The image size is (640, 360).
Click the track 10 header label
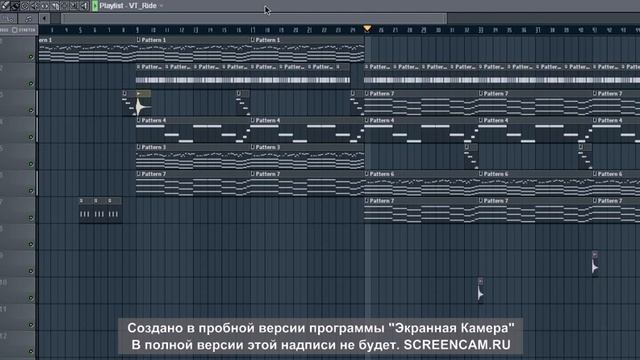(x=4, y=282)
